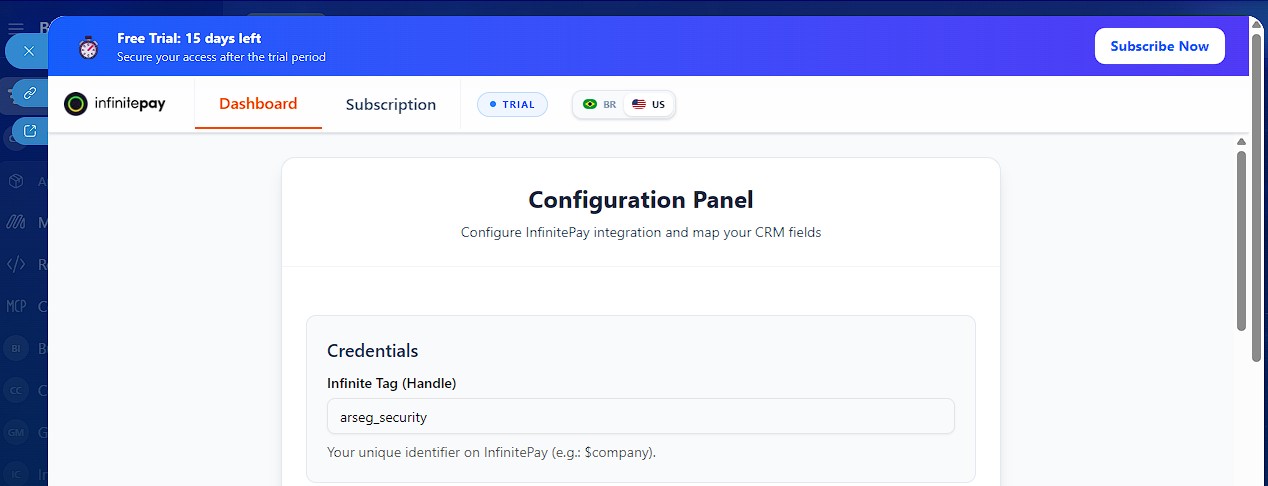Click the TRIAL status badge
The height and width of the screenshot is (486, 1268).
512,104
